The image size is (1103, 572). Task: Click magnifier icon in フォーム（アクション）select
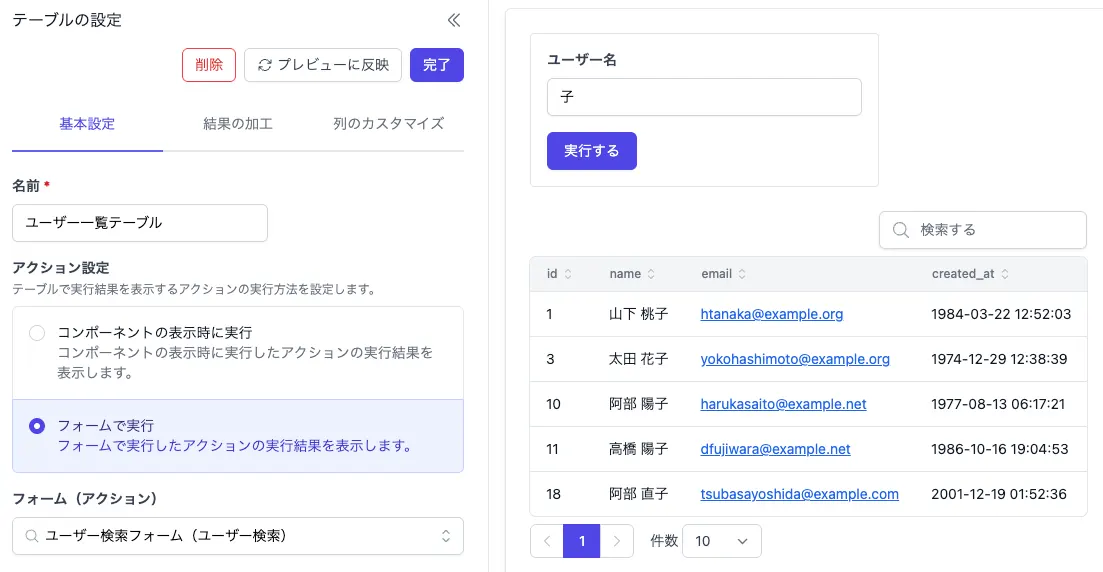pos(31,536)
